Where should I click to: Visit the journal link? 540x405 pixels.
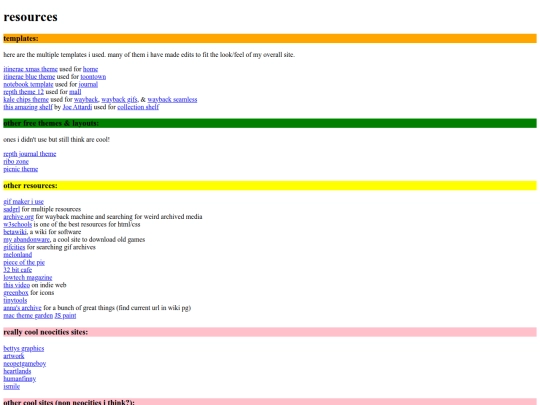[x=88, y=84]
